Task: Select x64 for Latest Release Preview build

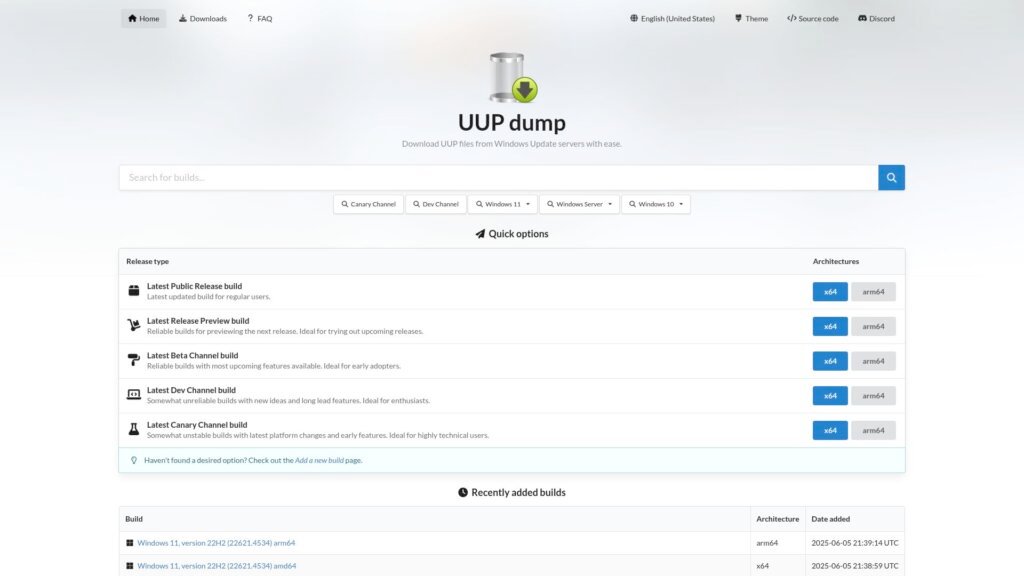Action: pos(830,327)
